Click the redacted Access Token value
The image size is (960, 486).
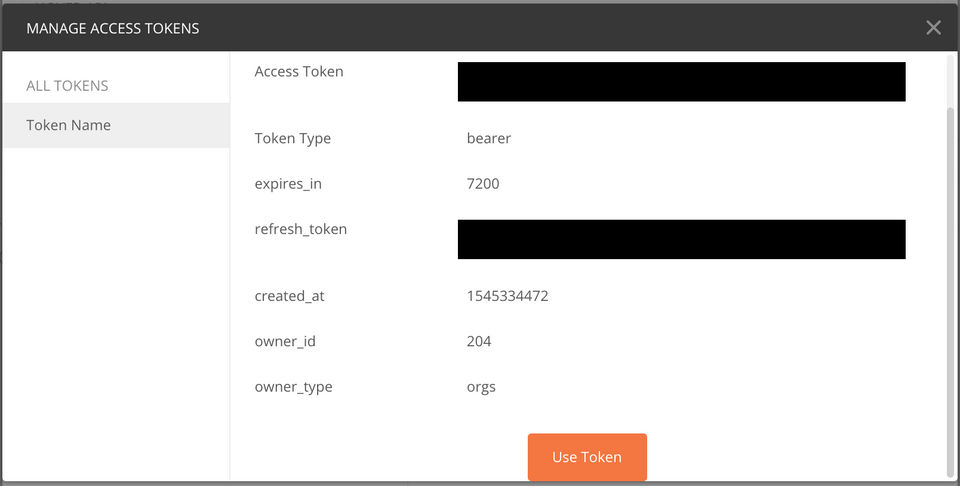pos(681,82)
